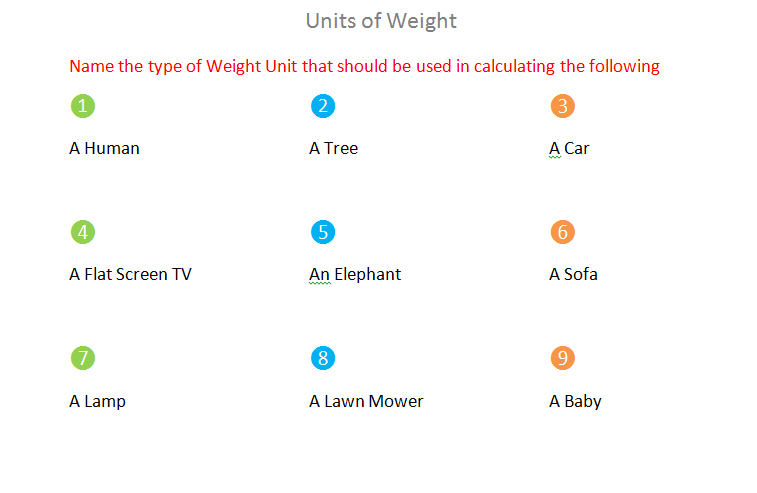Click the green number 4 circle

[x=83, y=232]
